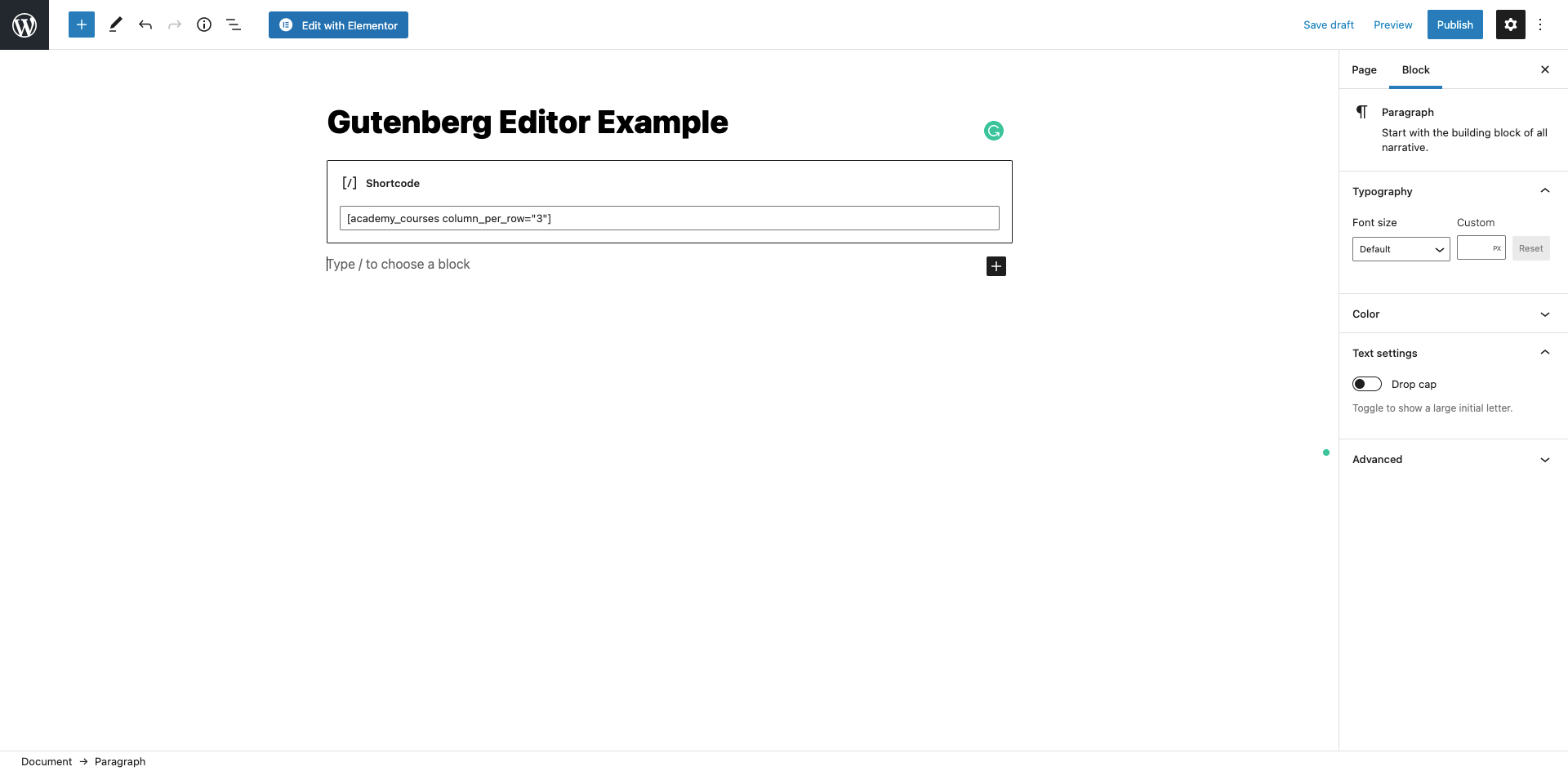Open the Font size dropdown
Screen dimensions: 1568x771
pyautogui.click(x=1401, y=249)
